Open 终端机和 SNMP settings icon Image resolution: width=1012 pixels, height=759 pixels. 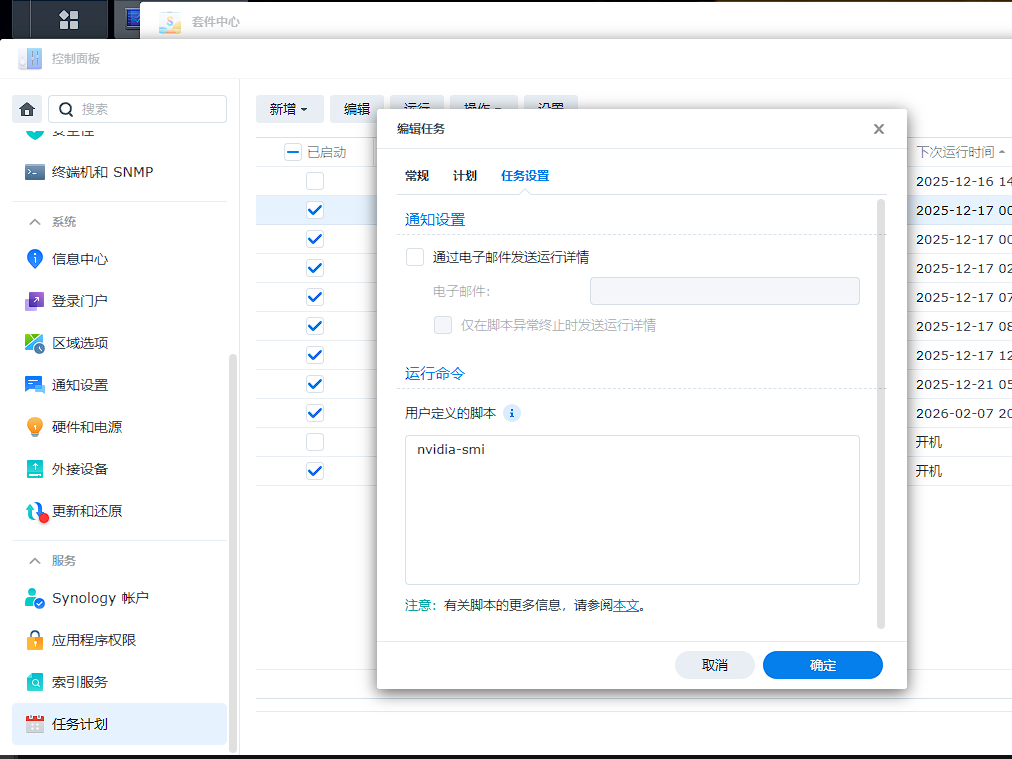[35, 172]
